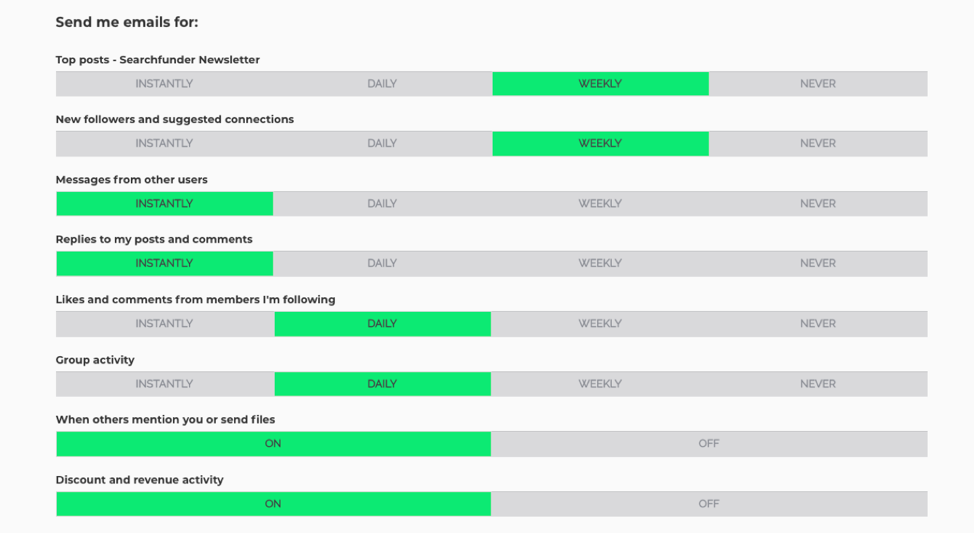
Task: Choose Weekly for Group activity emails
Action: tap(600, 384)
